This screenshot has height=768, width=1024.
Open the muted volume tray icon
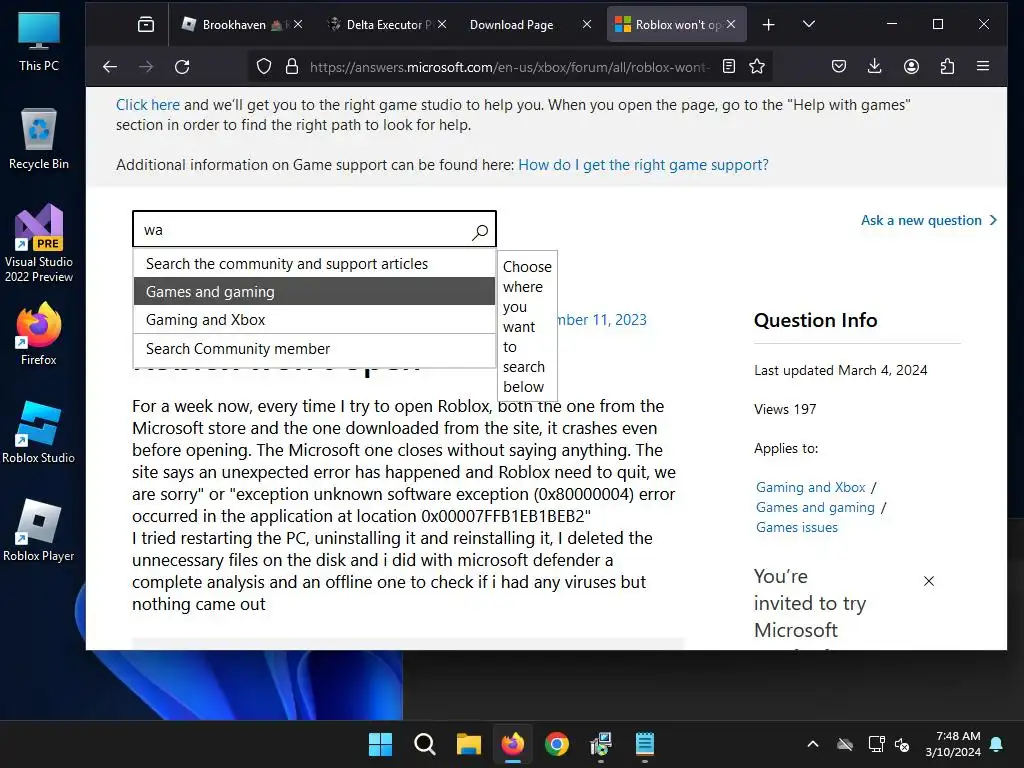coord(902,744)
